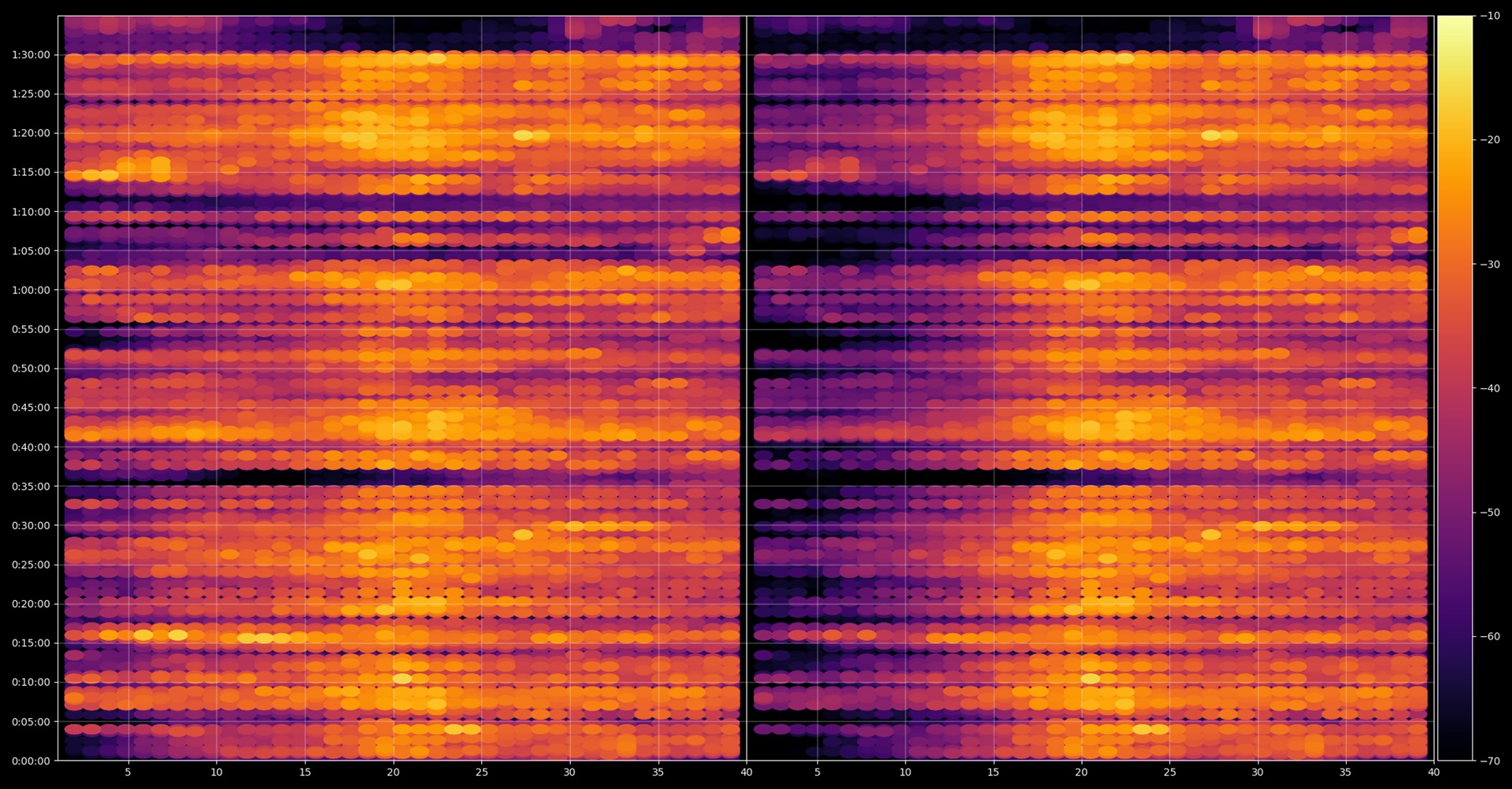Pick the 1:15:00 time axis label

pos(31,172)
